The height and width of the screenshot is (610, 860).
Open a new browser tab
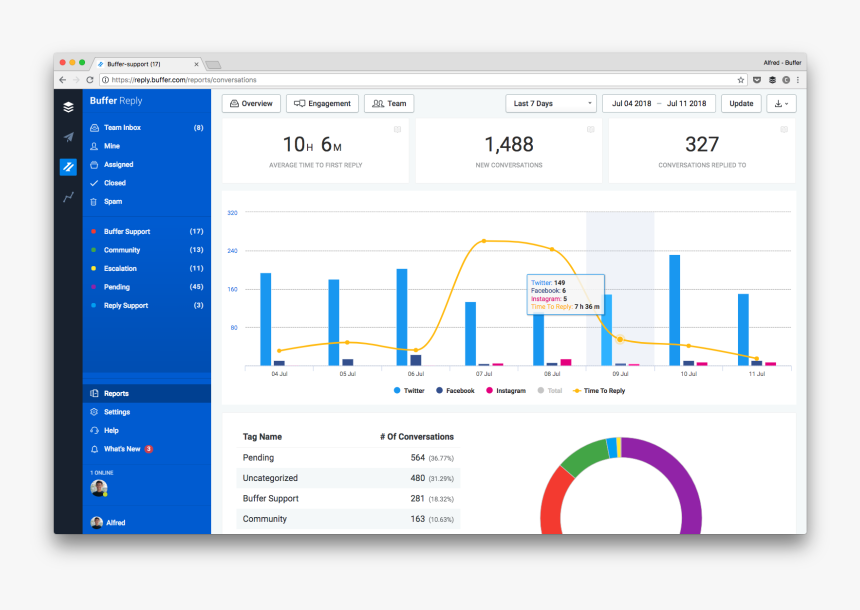pyautogui.click(x=213, y=65)
